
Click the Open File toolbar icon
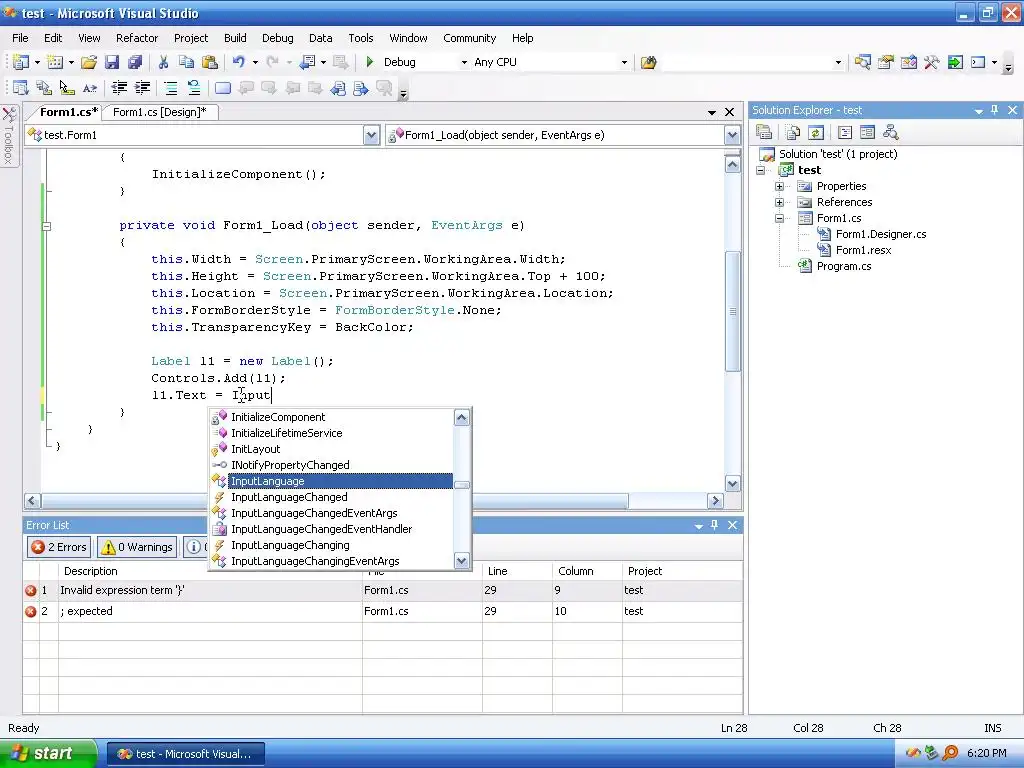point(88,62)
